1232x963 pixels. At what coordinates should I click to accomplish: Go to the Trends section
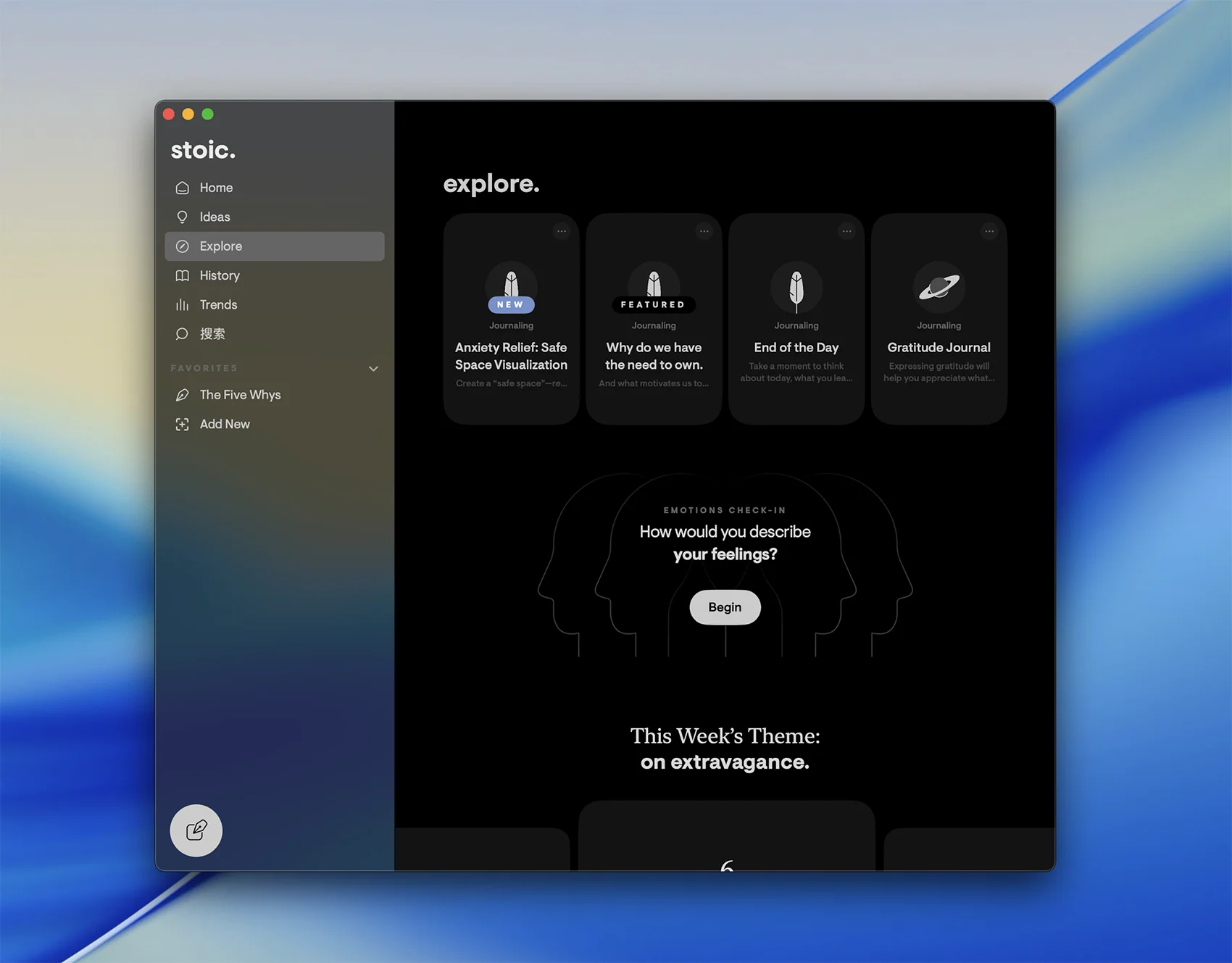[218, 305]
